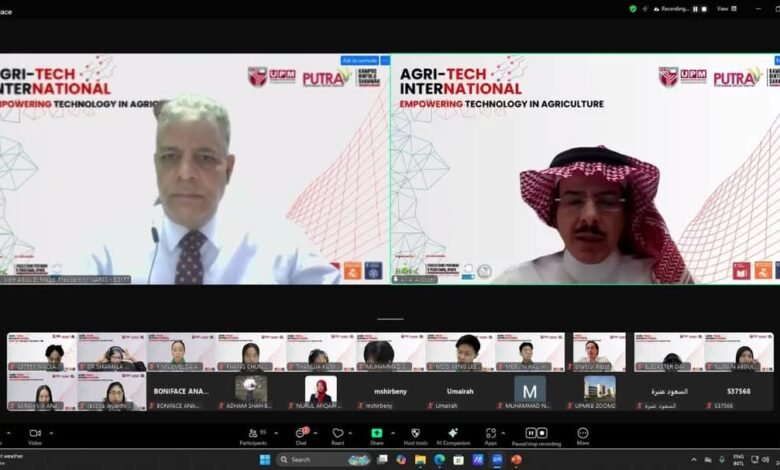Stop recording using top bar stop icon
Viewport: 780px width, 470px height.
(704, 9)
